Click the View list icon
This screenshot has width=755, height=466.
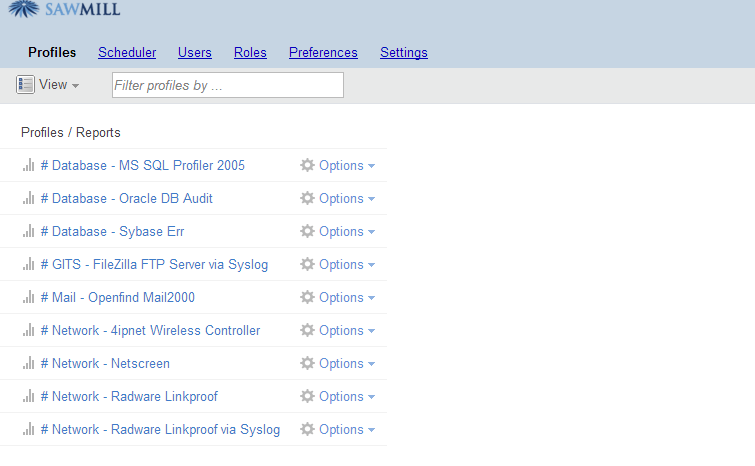pos(26,85)
